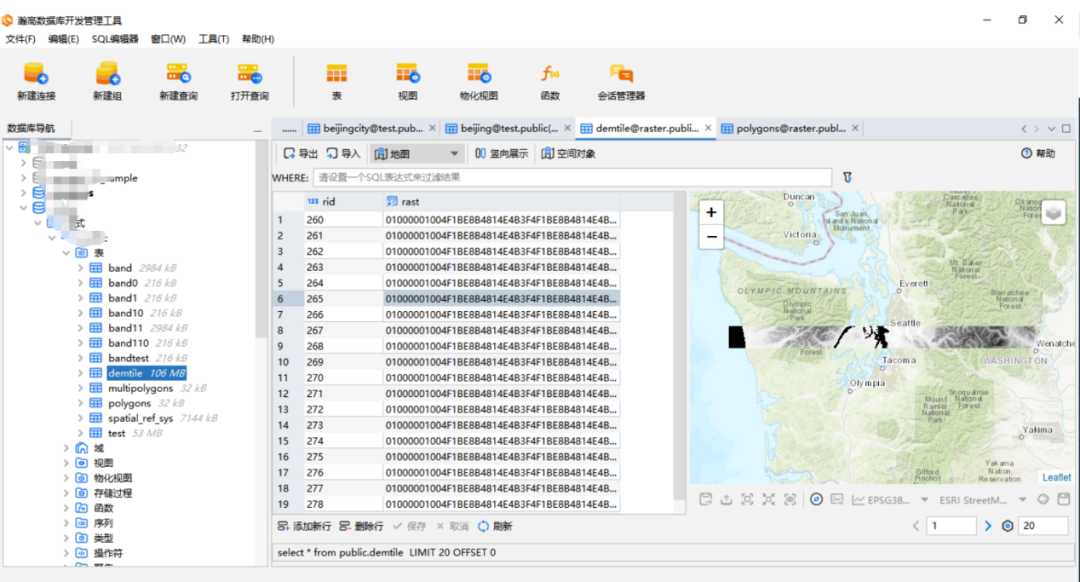Screen dimensions: 1080x582
Task: Click the page size hexagon icon
Action: coord(1008,526)
